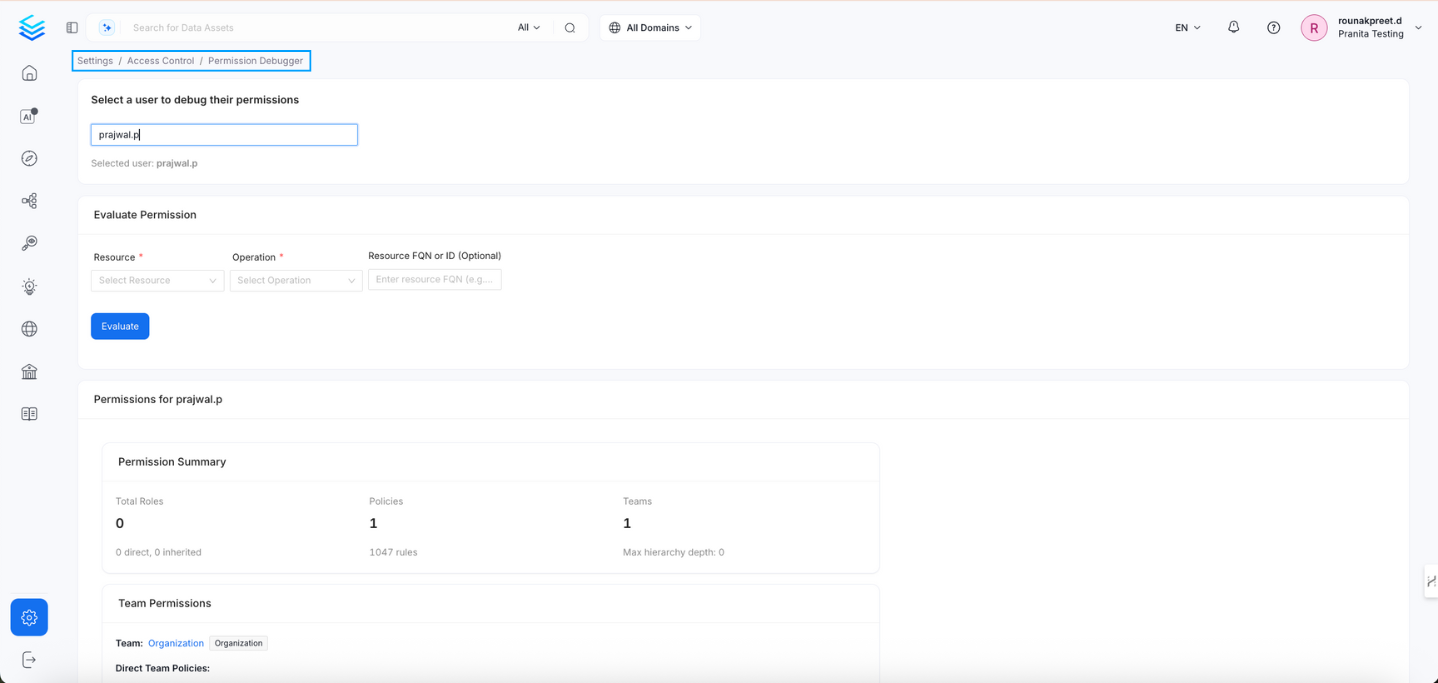The image size is (1438, 683).
Task: Open Insights via the lightbulb icon
Action: point(29,286)
